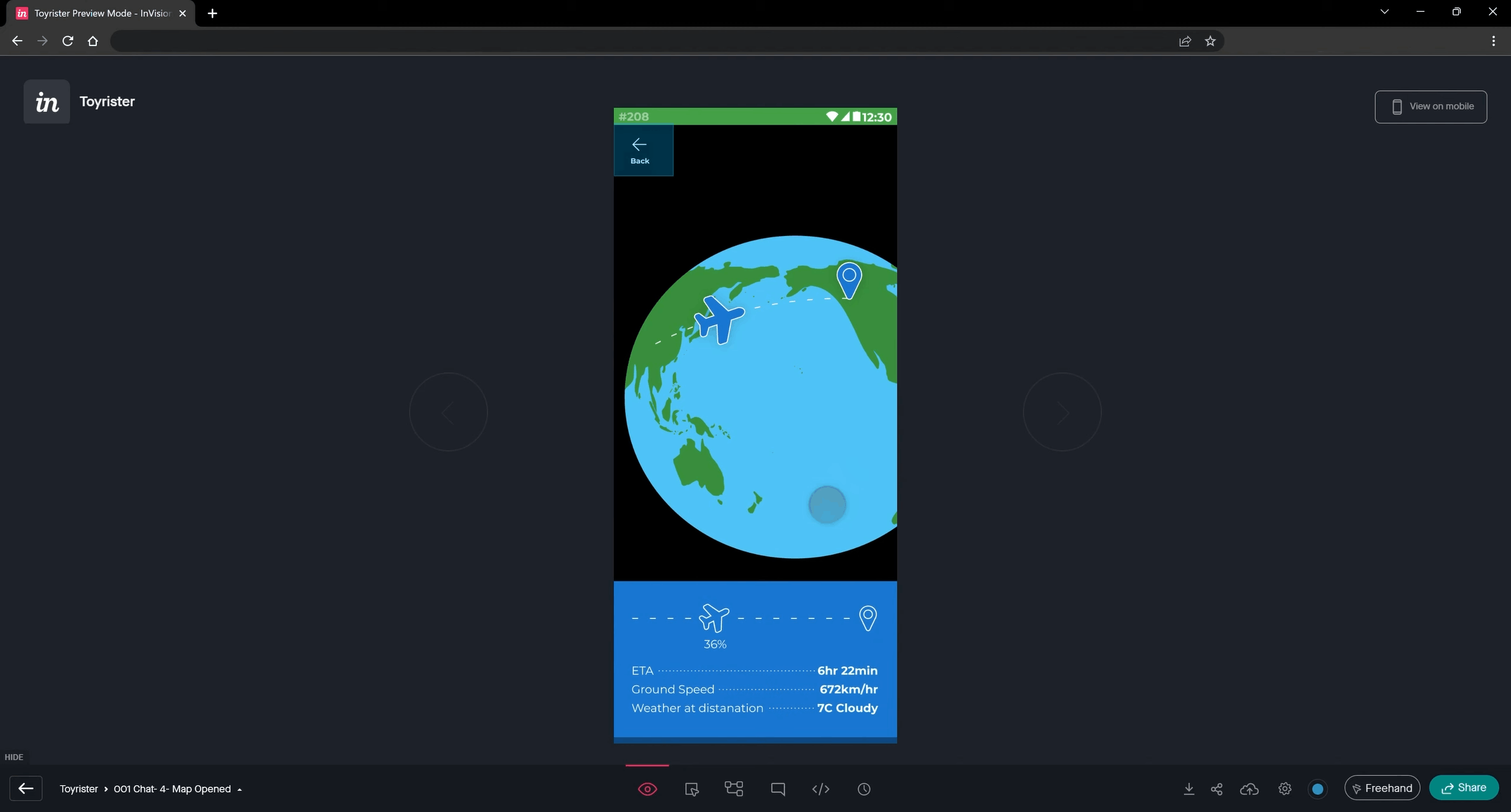Go to next screen circle arrow

coord(1062,412)
